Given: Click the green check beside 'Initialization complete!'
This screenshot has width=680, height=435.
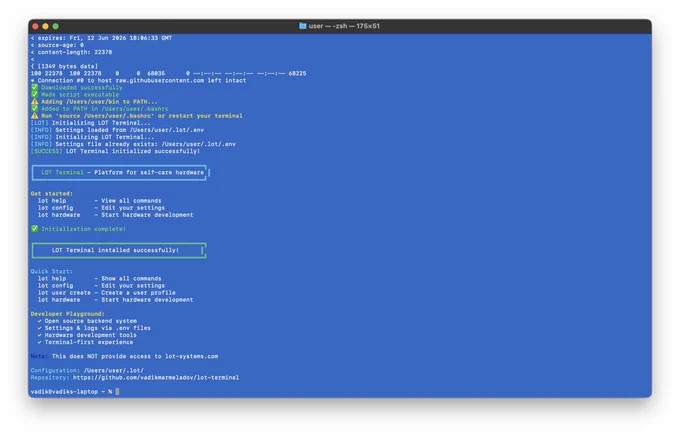Looking at the screenshot, I should click(x=35, y=229).
